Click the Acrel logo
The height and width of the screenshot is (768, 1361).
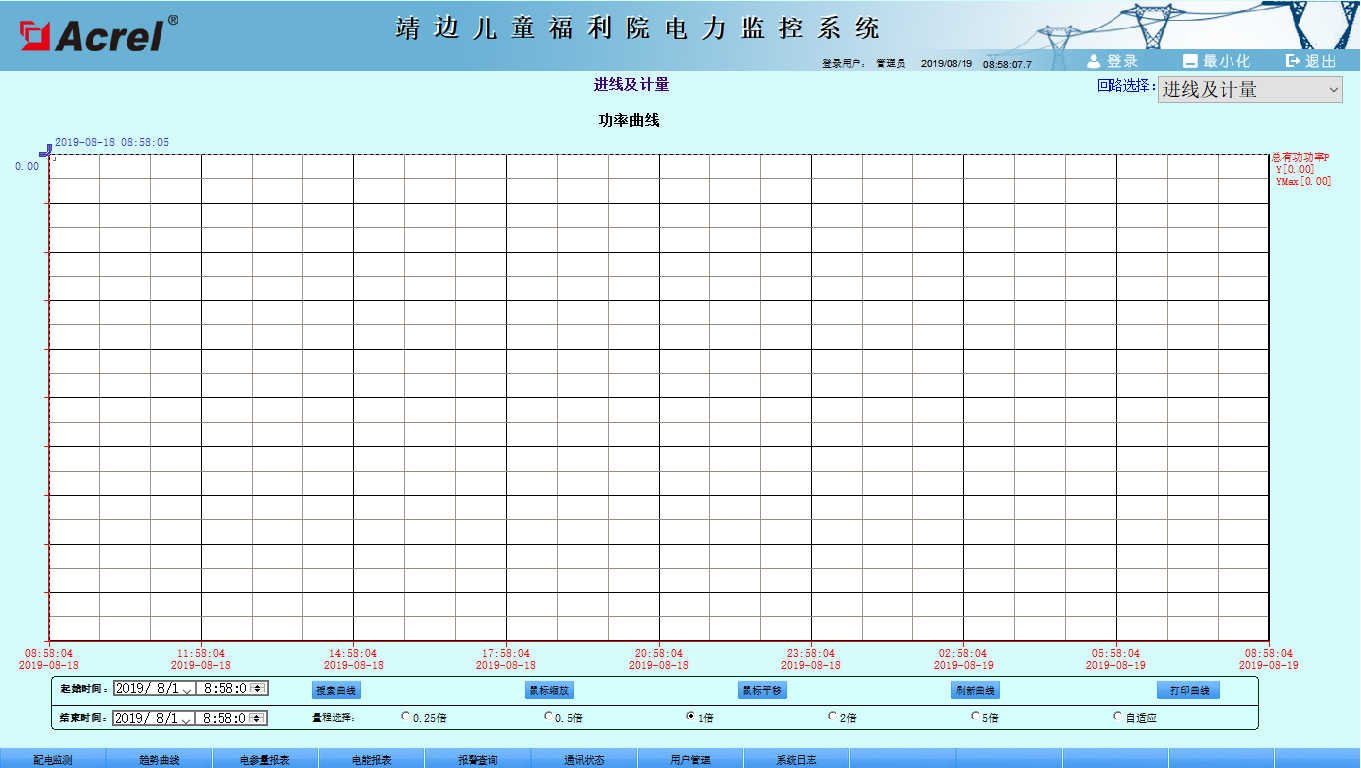tap(98, 34)
